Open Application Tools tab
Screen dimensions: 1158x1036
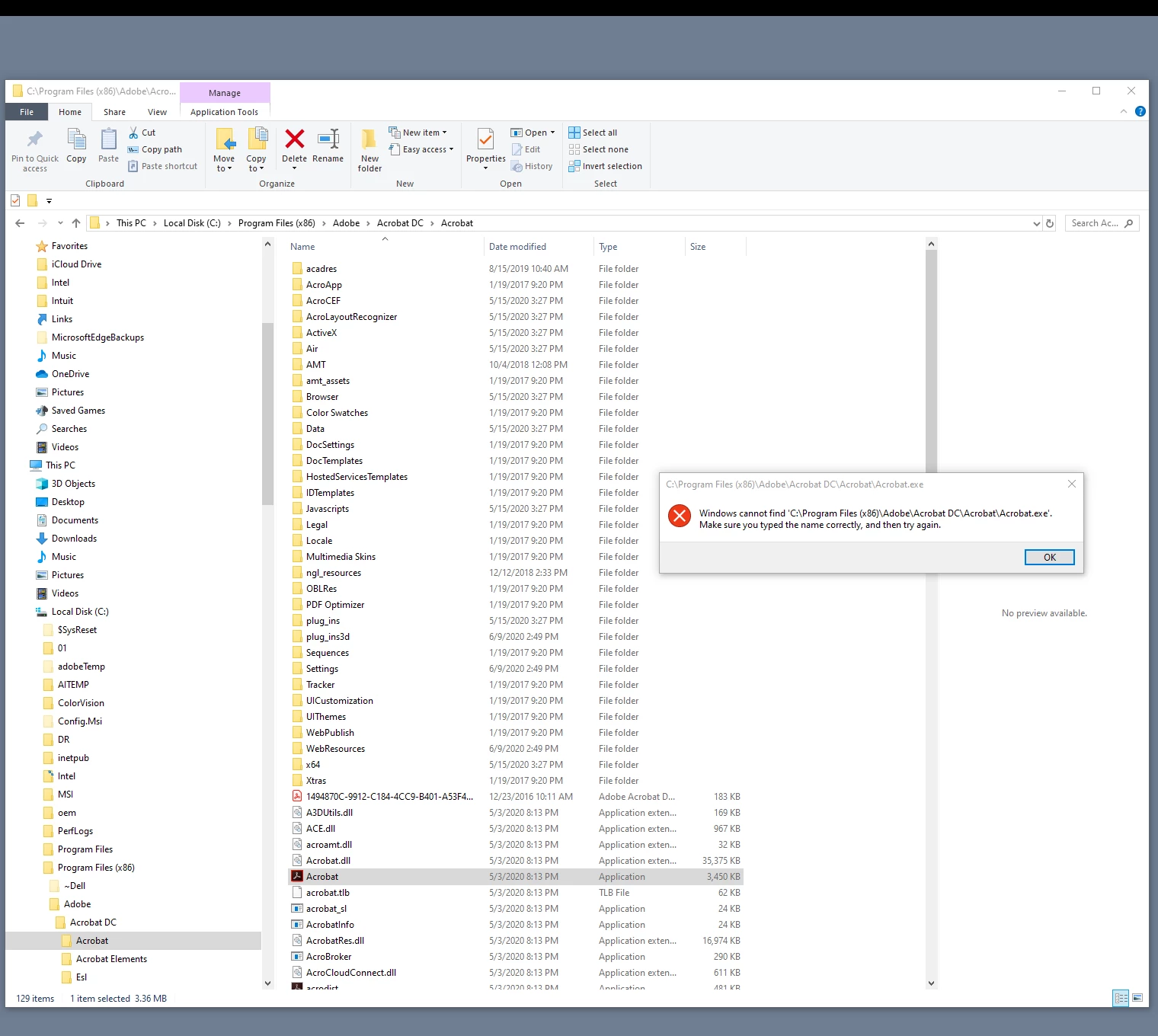pyautogui.click(x=225, y=112)
